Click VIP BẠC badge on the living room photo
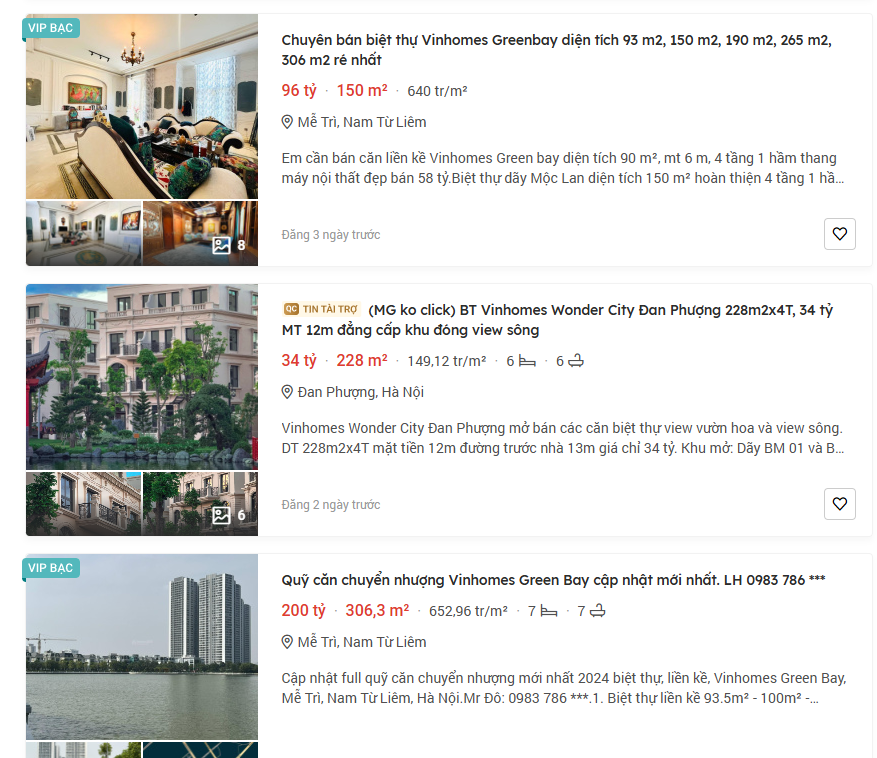Screen dimensions: 877x758 50,29
